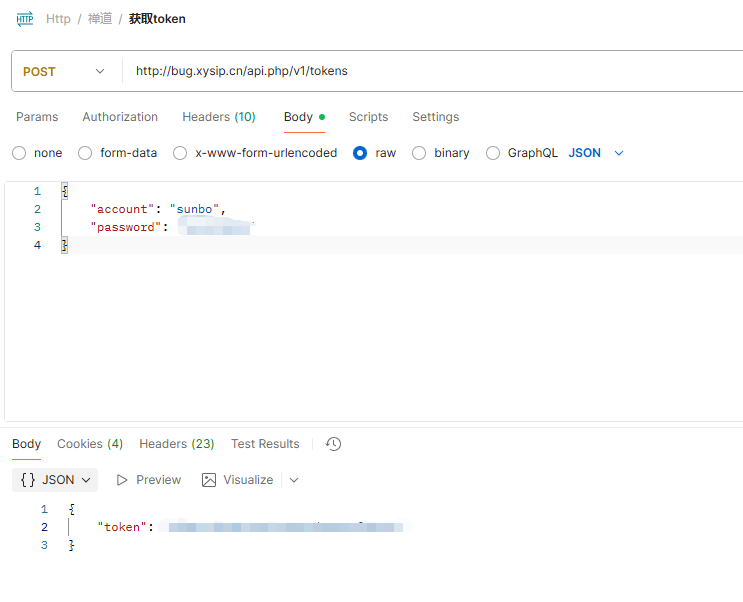Screen dimensions: 743x602
Task: Open the response JSON format dropdown
Action: coord(56,480)
